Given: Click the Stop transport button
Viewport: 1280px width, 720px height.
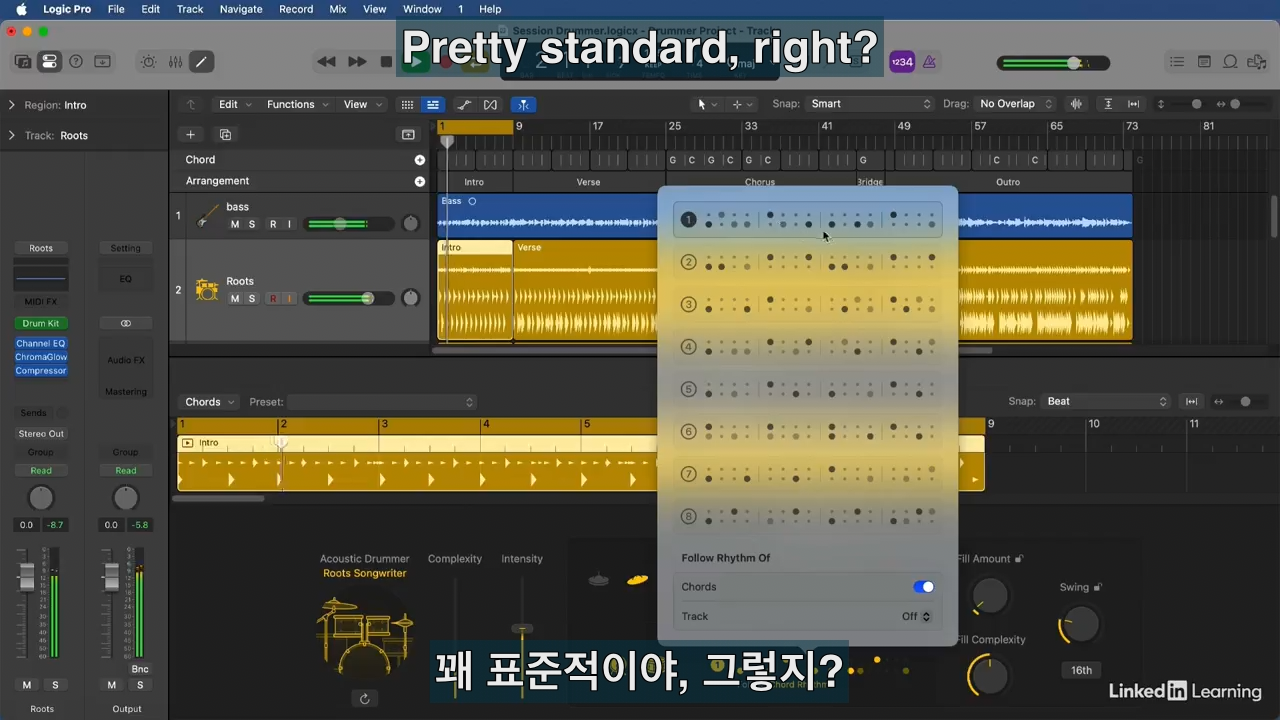Looking at the screenshot, I should coord(386,62).
